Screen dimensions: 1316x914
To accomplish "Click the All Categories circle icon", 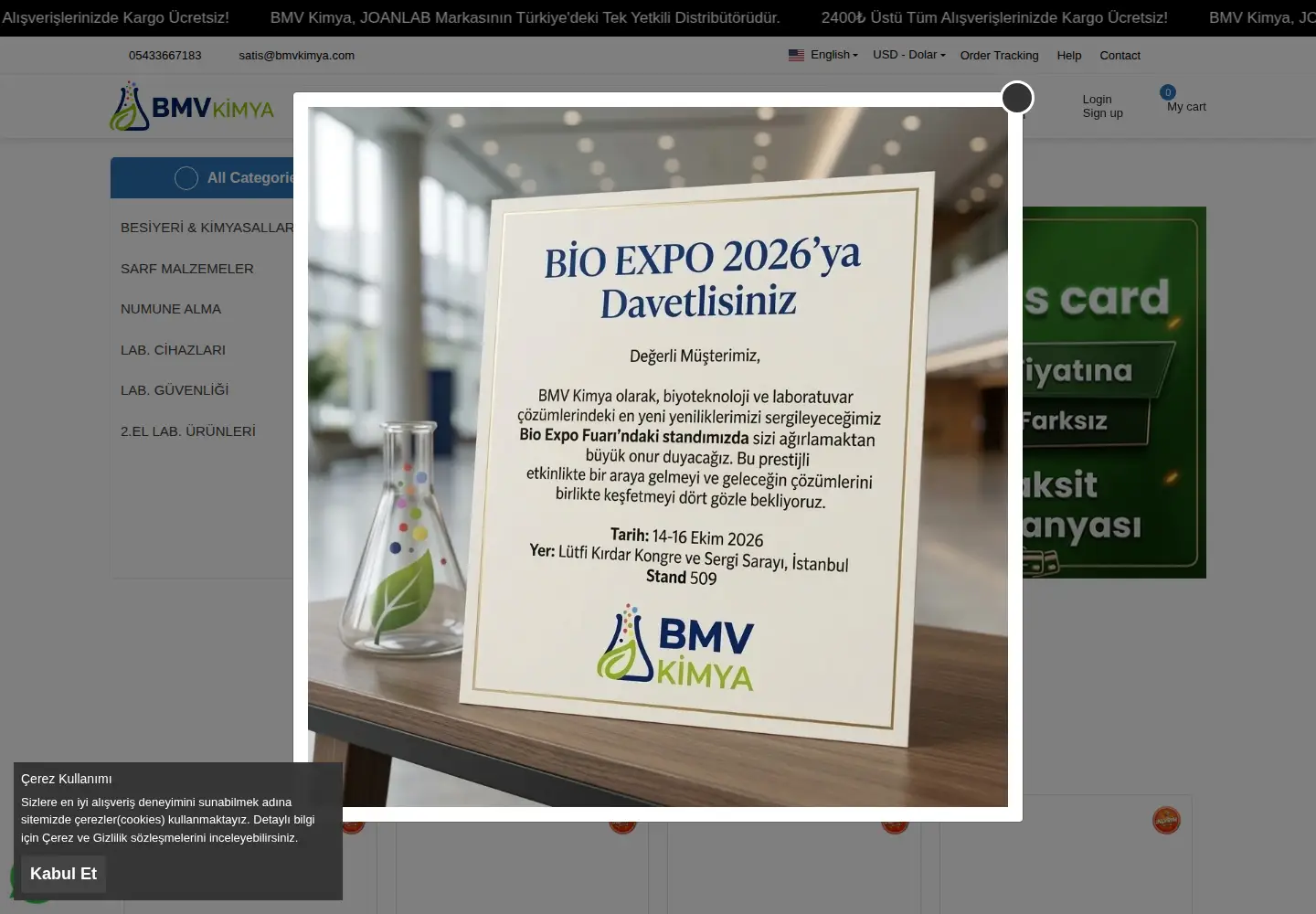I will coord(186,178).
